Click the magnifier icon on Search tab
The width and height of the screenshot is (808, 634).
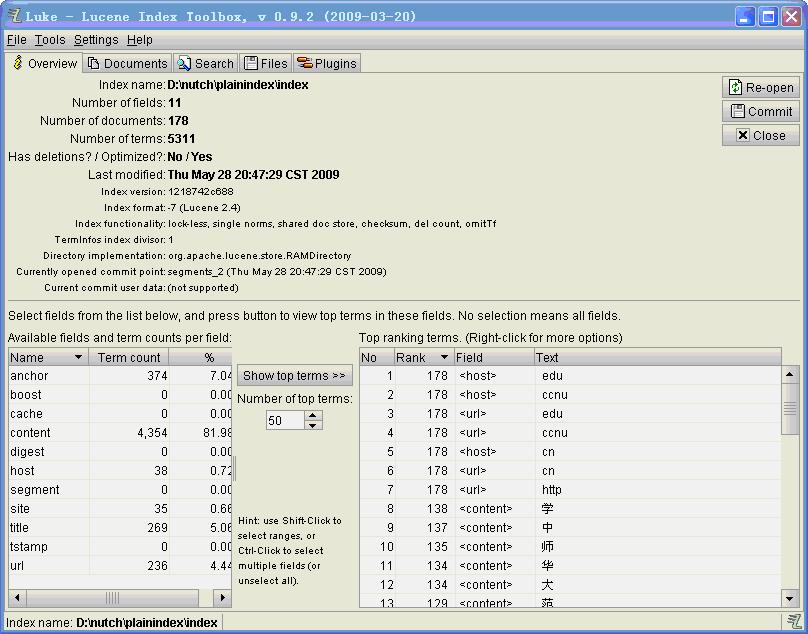tap(184, 63)
